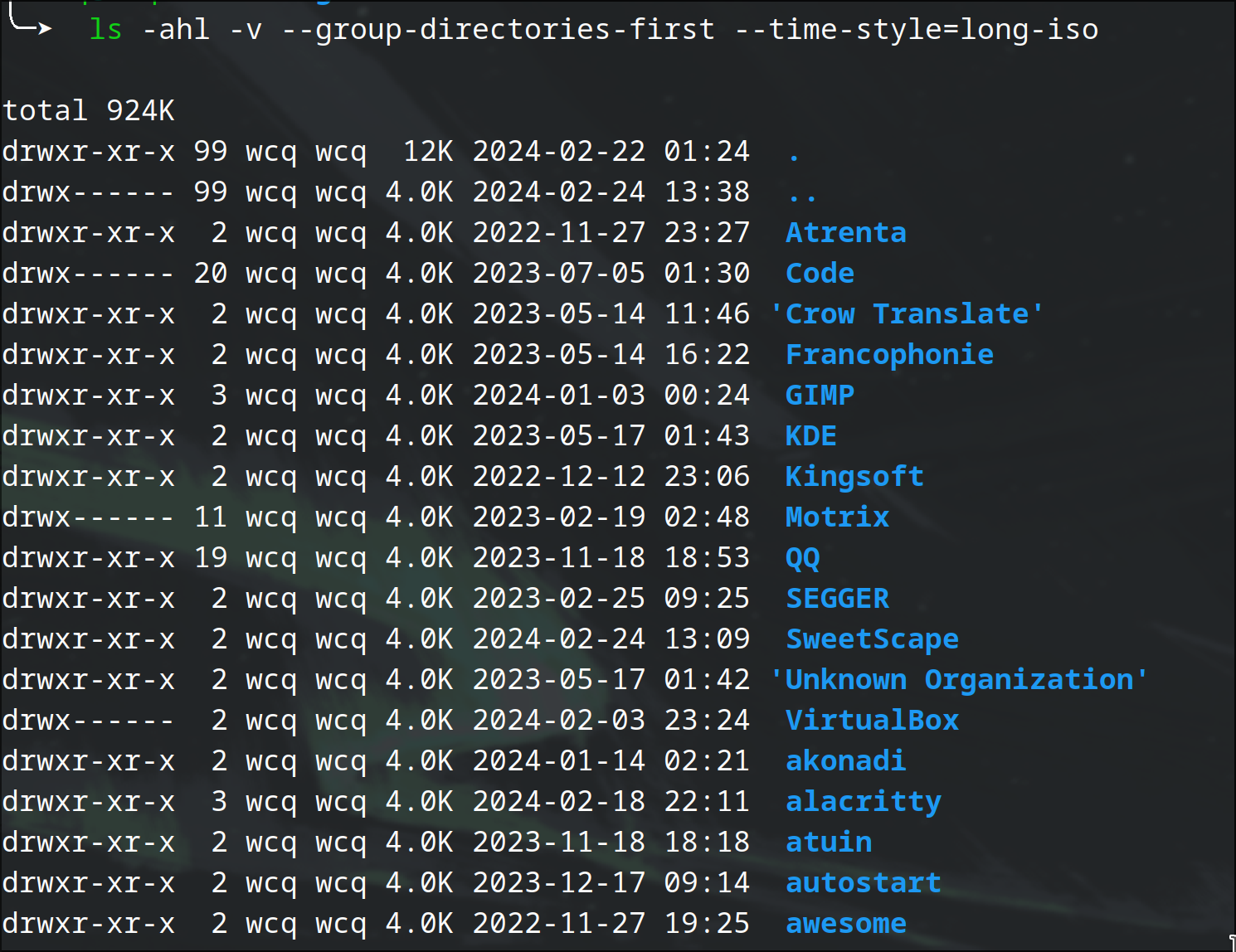
Task: Select the 'Unknown Organization' directory name
Action: (959, 679)
